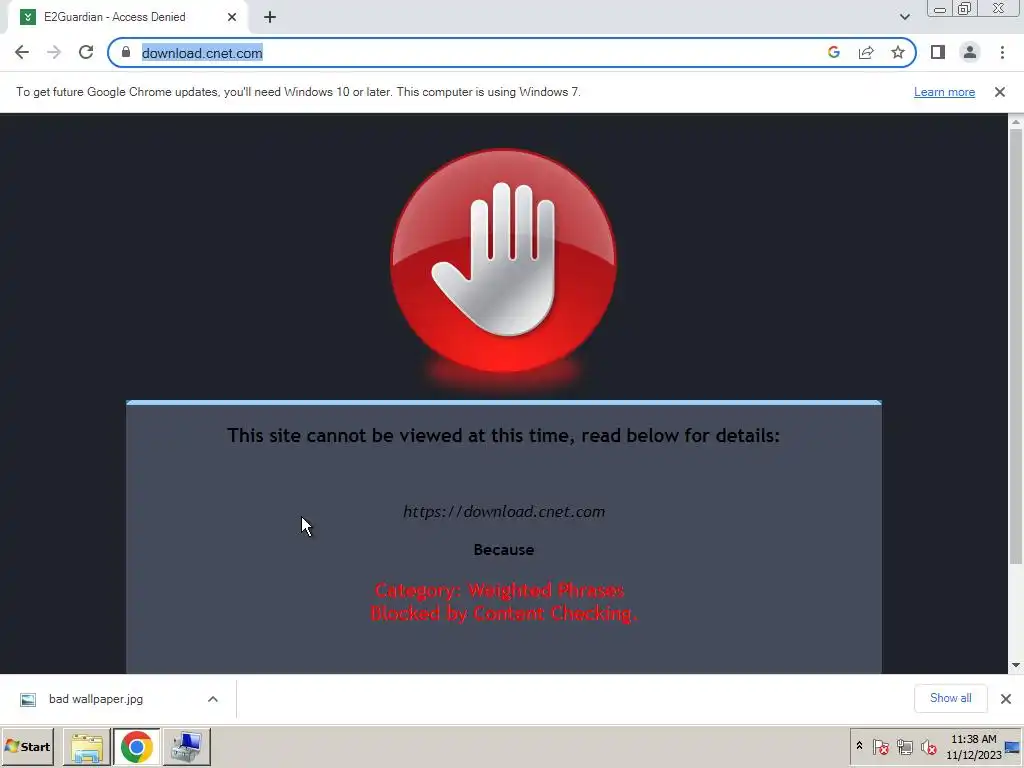Open Chrome three-dot menu
Viewport: 1024px width, 768px height.
pyautogui.click(x=1002, y=52)
